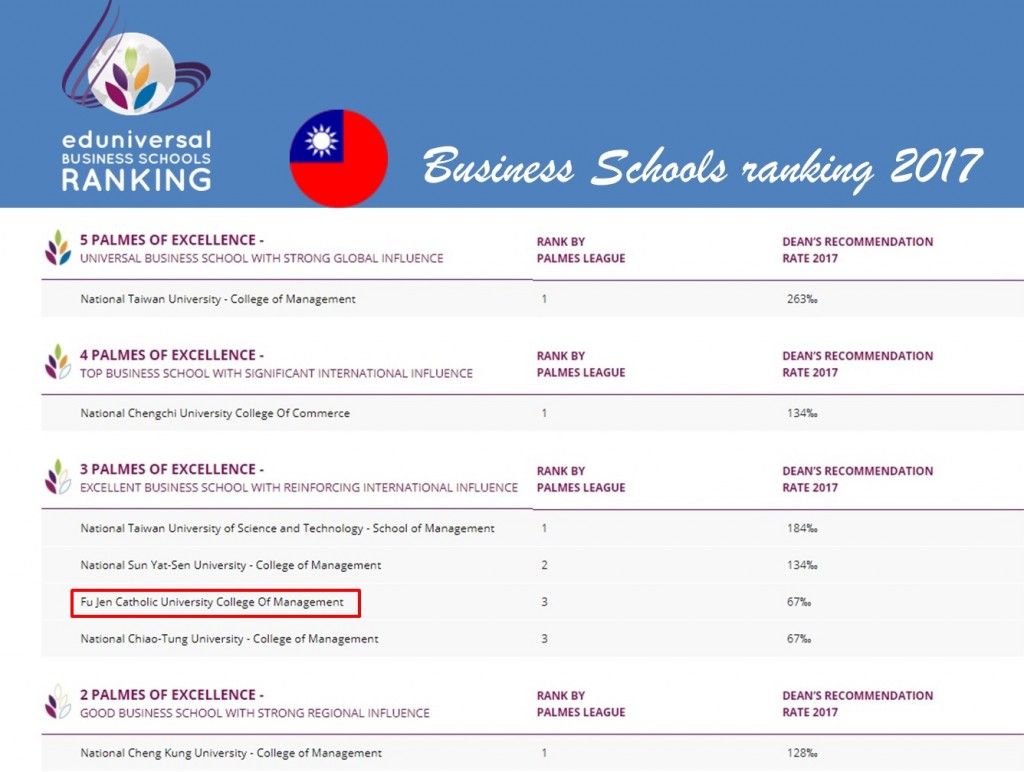The width and height of the screenshot is (1024, 772).
Task: Open National Sun Yat-Sen University entry
Action: pyautogui.click(x=230, y=565)
